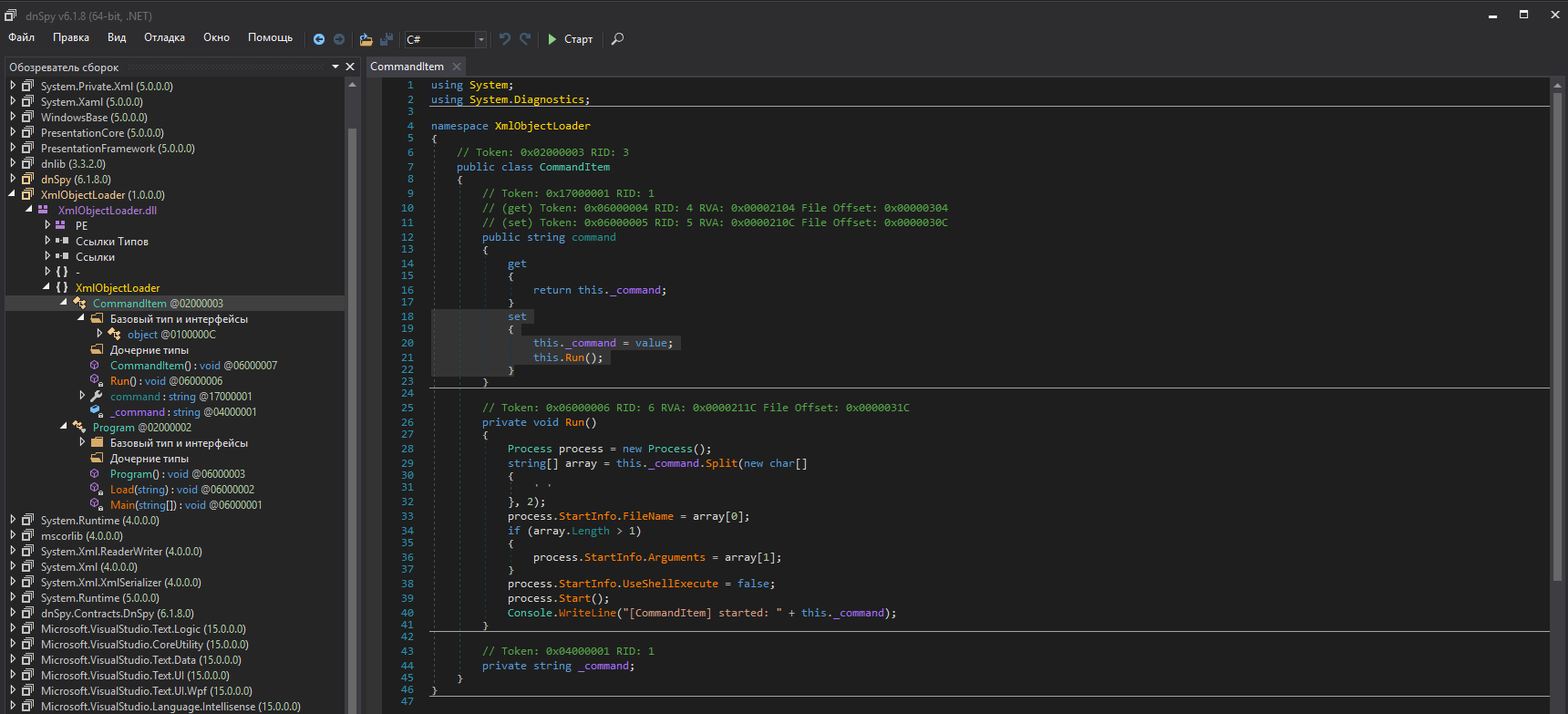Select System.Xml.XmlSerializer (4.0.0.0) assembly
This screenshot has height=714, width=1568.
point(121,582)
